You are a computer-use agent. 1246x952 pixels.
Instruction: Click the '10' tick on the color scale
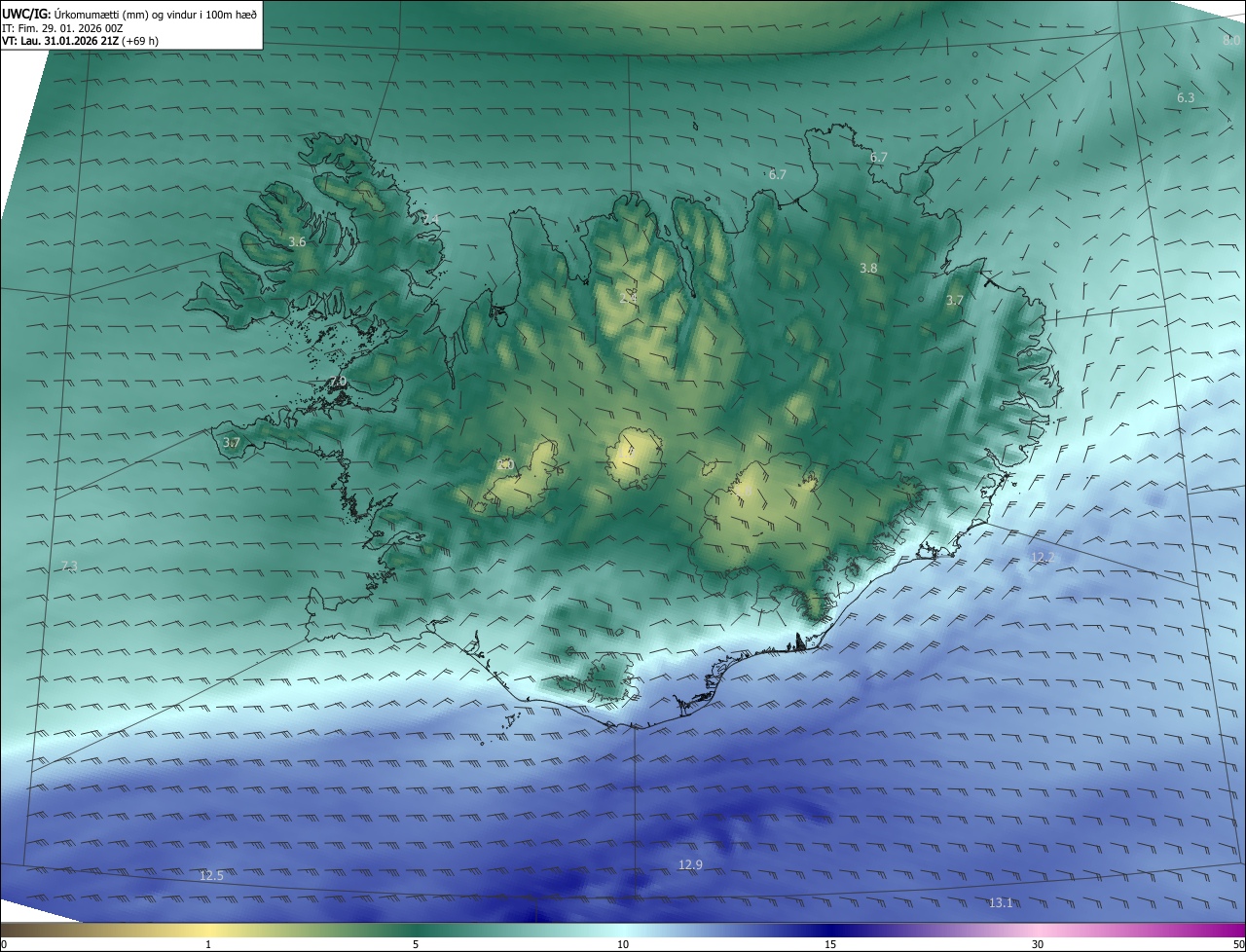point(623,944)
